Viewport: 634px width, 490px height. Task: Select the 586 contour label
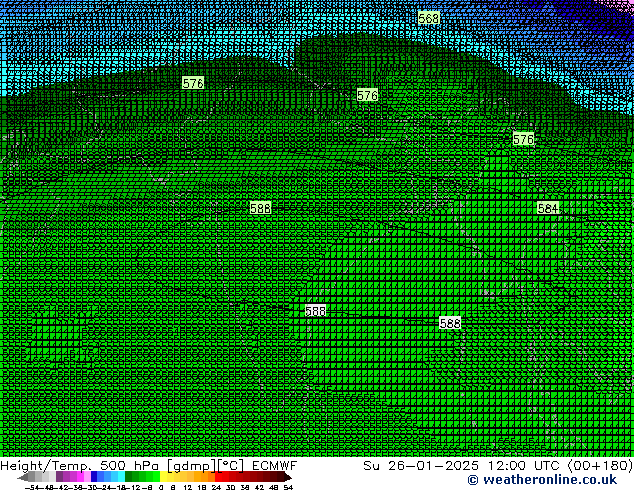pyautogui.click(x=260, y=208)
